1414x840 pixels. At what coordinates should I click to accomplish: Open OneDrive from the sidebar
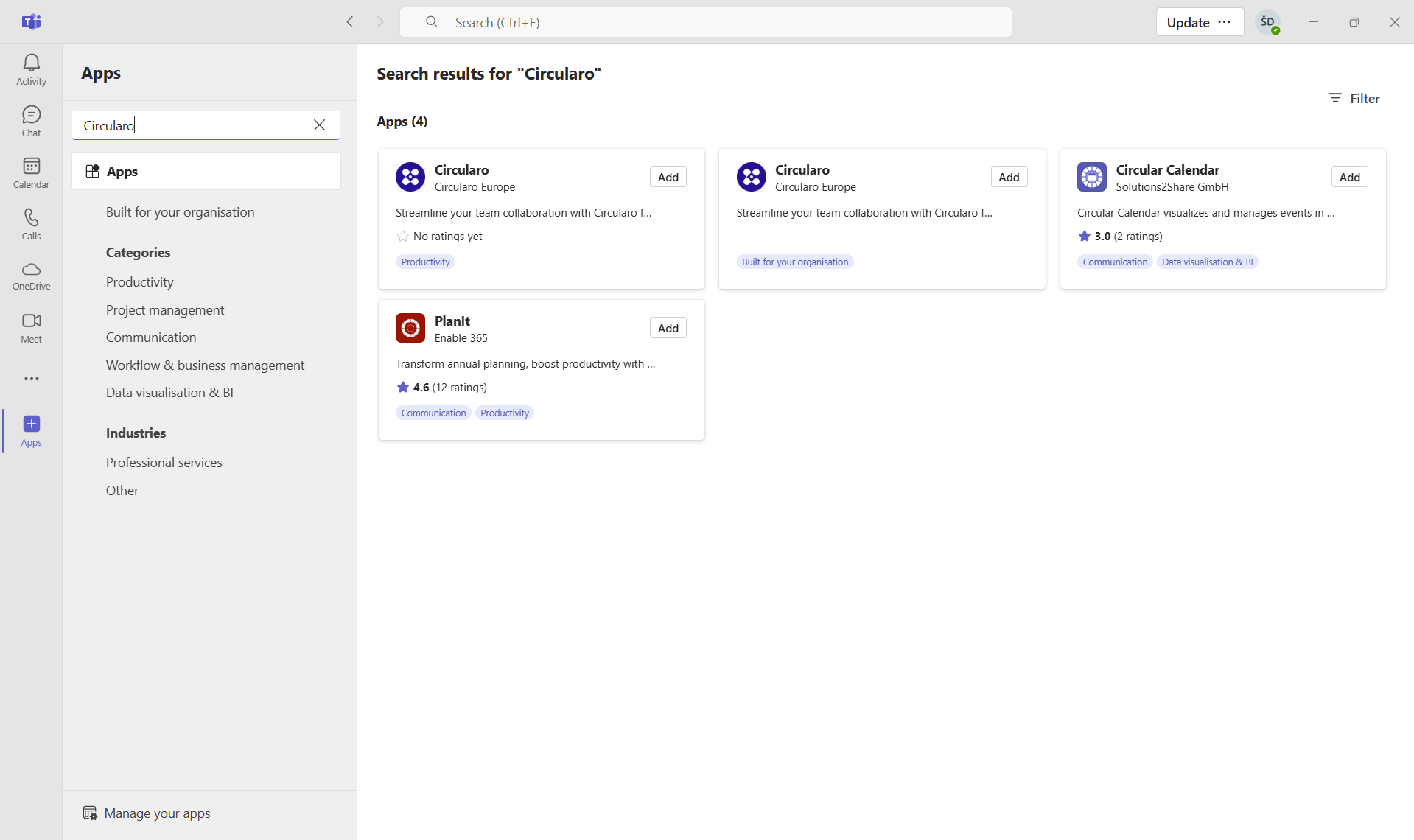[31, 276]
